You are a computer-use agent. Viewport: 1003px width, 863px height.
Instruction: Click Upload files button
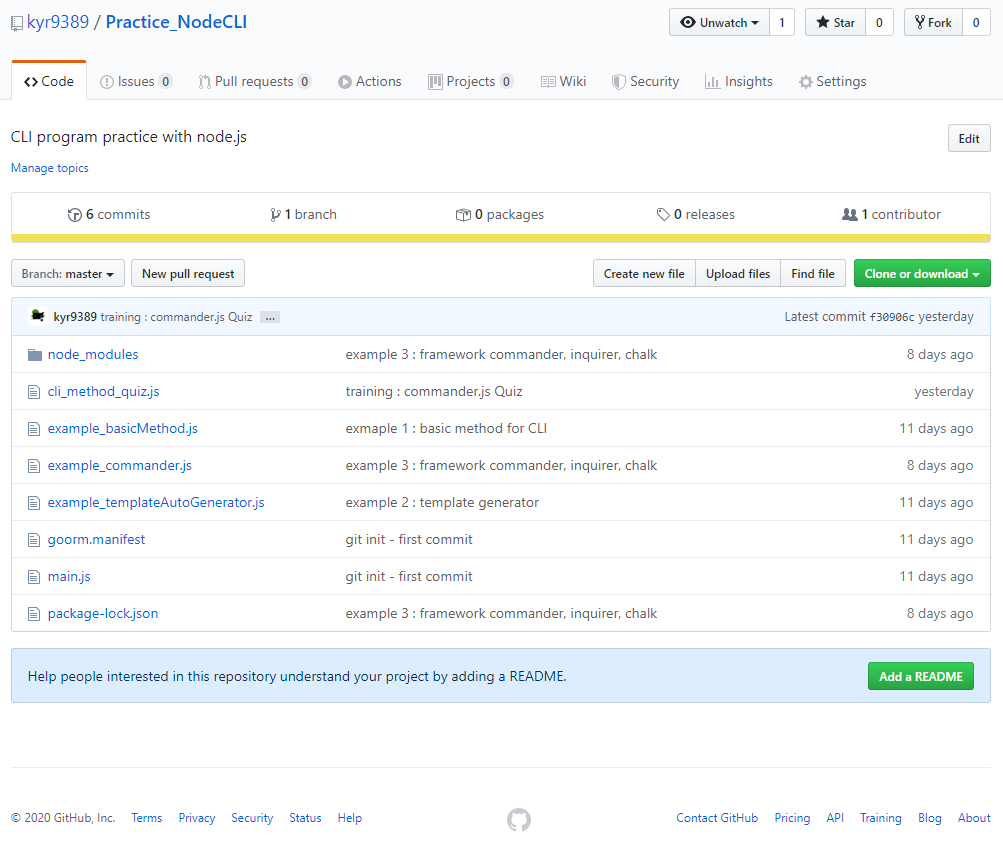[x=738, y=274]
